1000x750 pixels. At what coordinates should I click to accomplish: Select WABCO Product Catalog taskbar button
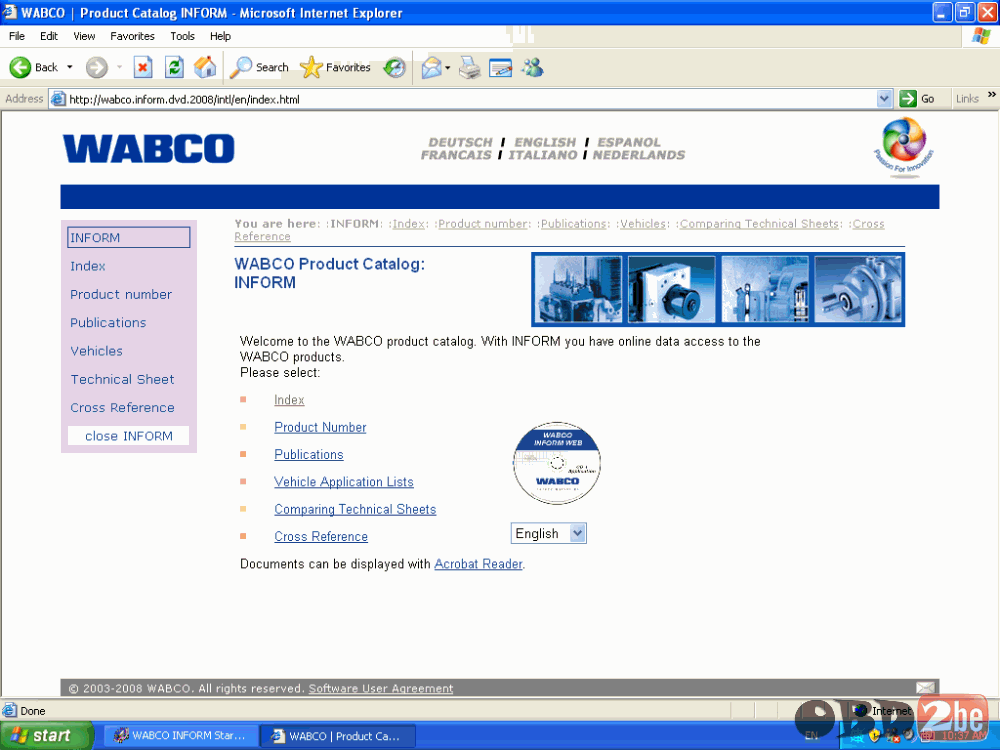339,736
